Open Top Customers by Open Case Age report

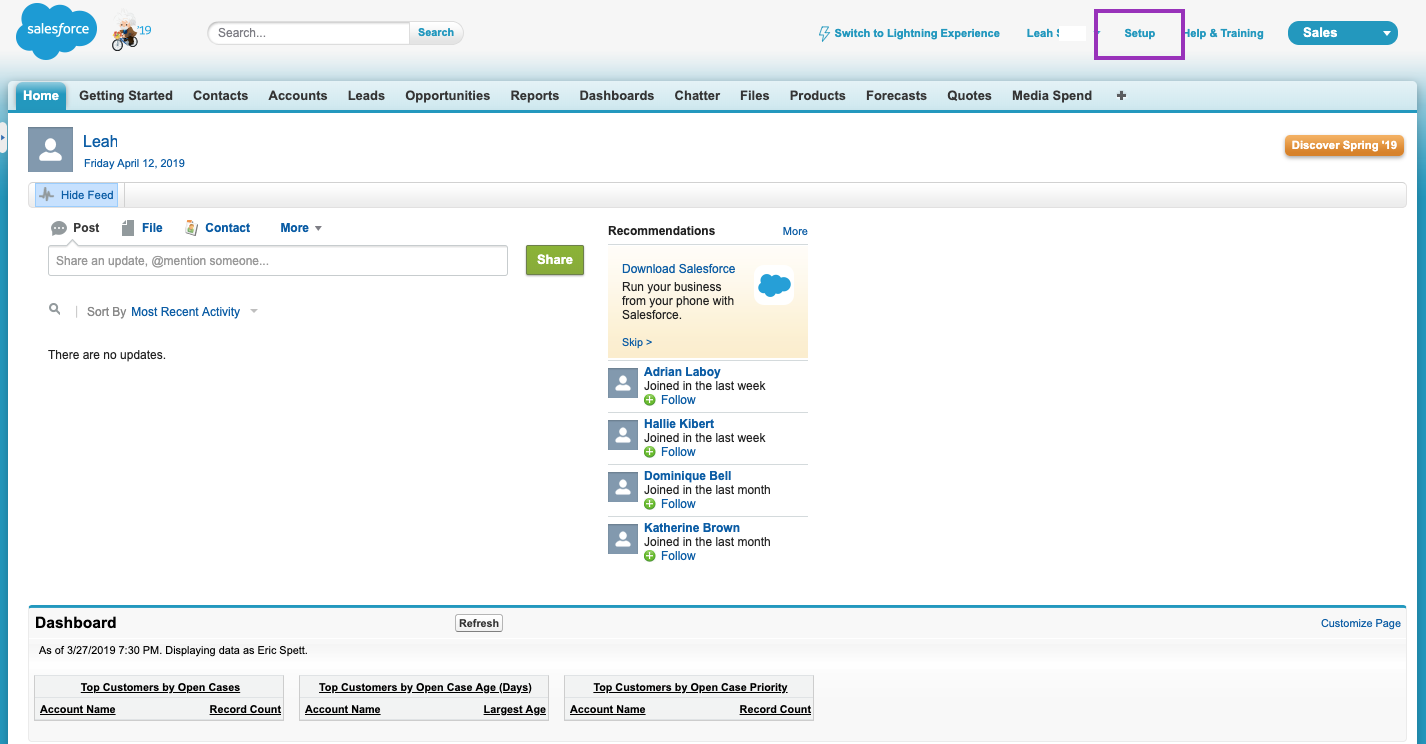point(425,687)
